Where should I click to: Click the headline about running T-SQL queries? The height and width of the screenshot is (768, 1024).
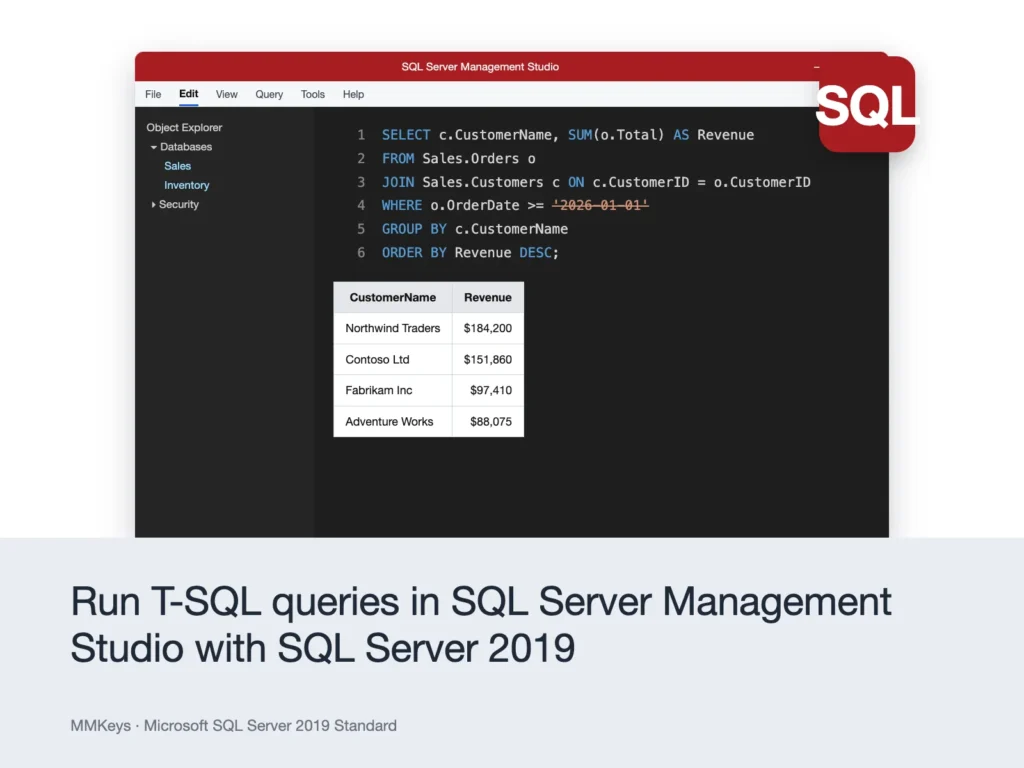click(481, 624)
